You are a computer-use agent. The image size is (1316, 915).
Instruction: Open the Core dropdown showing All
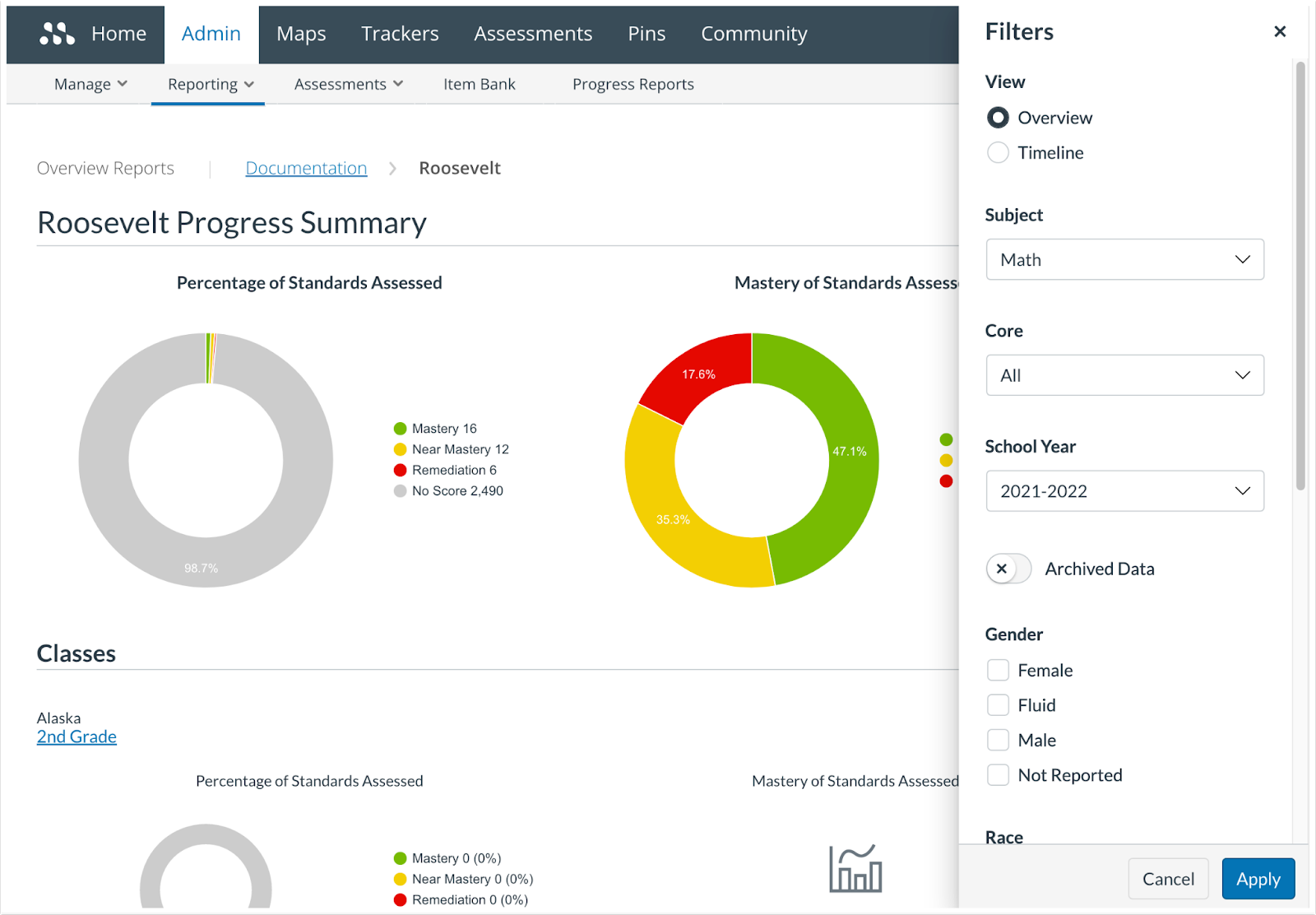[x=1124, y=375]
